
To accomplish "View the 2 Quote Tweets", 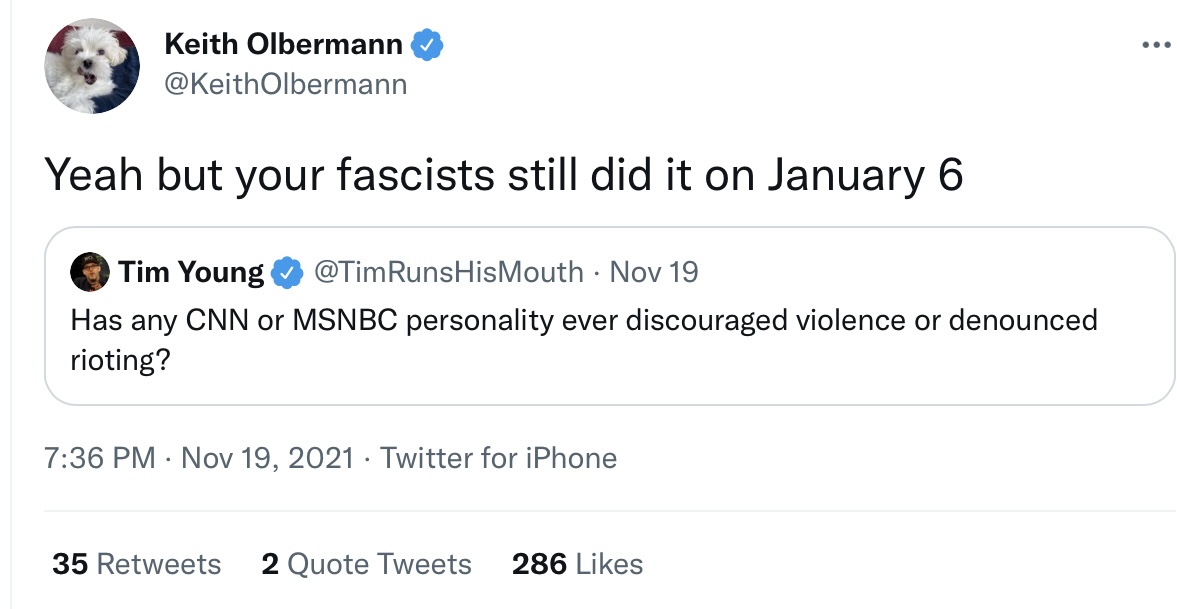I will 366,564.
